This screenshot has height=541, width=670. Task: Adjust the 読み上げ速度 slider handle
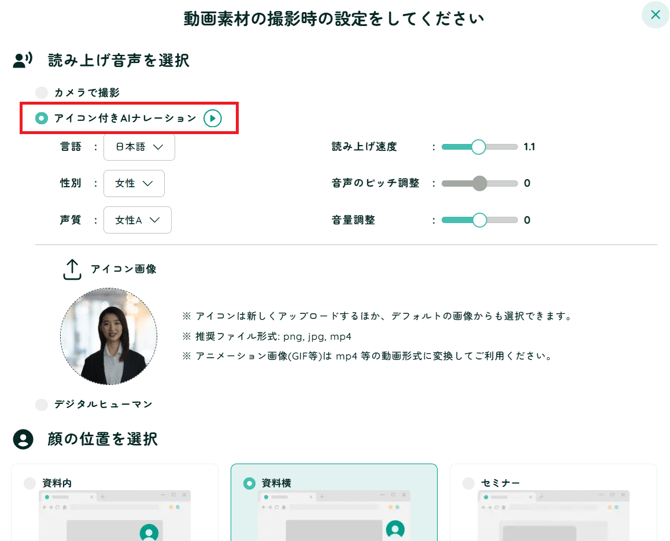478,147
